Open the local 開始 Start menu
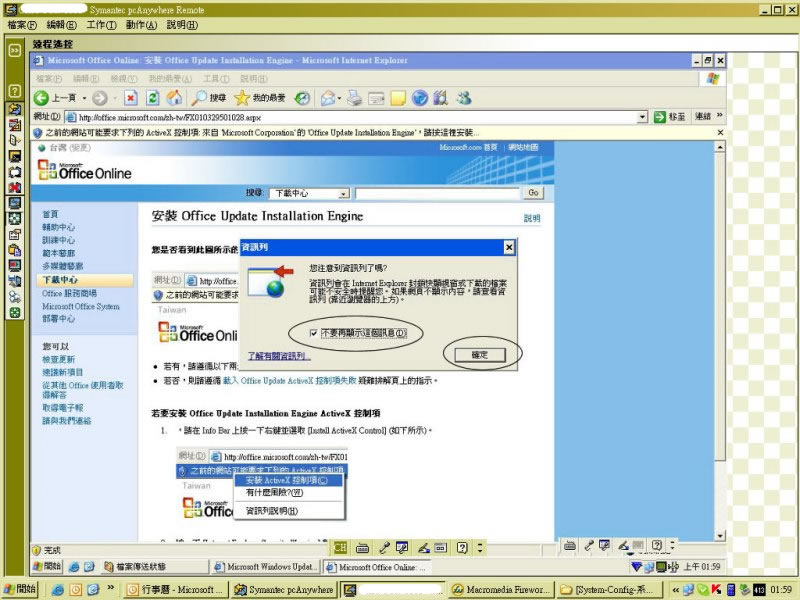 click(x=20, y=589)
